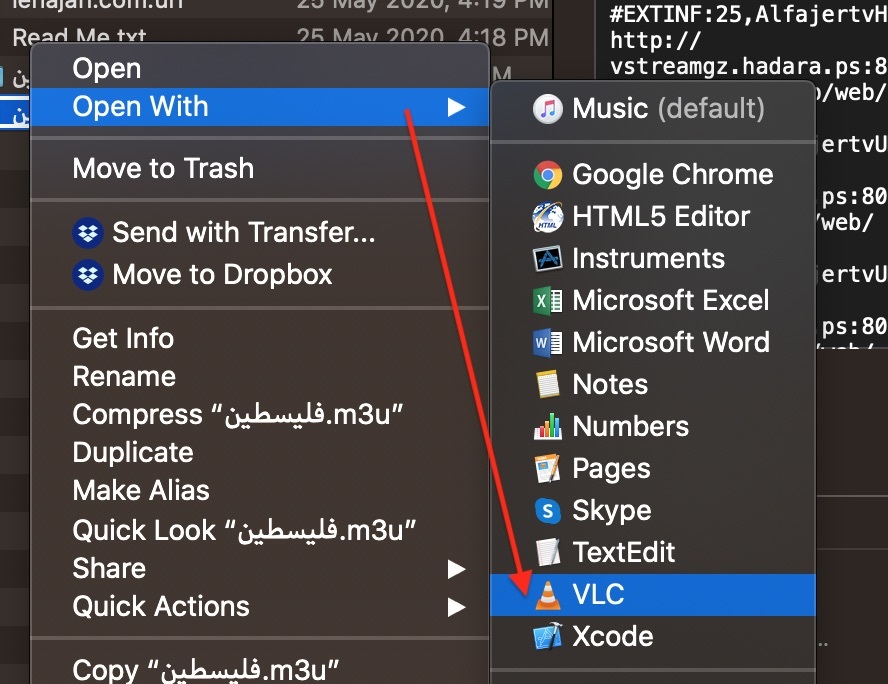Image resolution: width=888 pixels, height=684 pixels.
Task: Click the Numbers chart icon
Action: tap(547, 427)
